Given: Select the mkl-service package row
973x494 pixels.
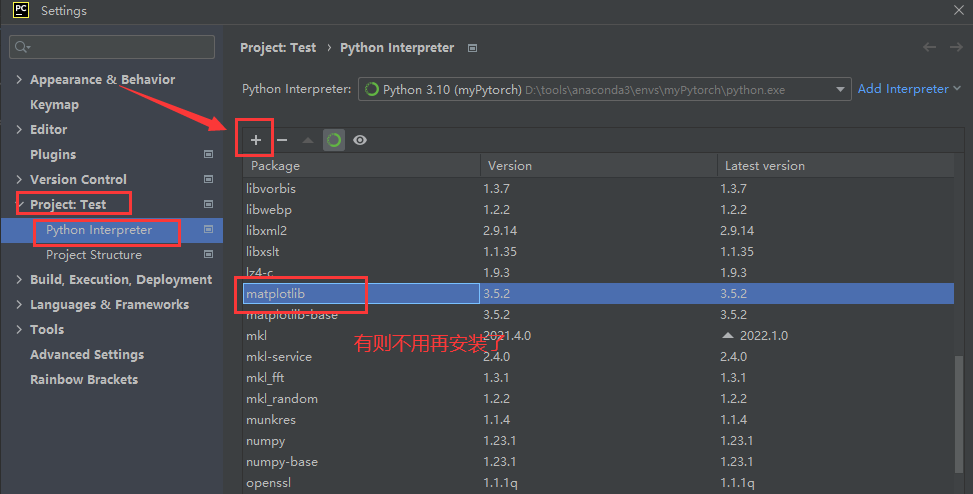Looking at the screenshot, I should coord(598,357).
